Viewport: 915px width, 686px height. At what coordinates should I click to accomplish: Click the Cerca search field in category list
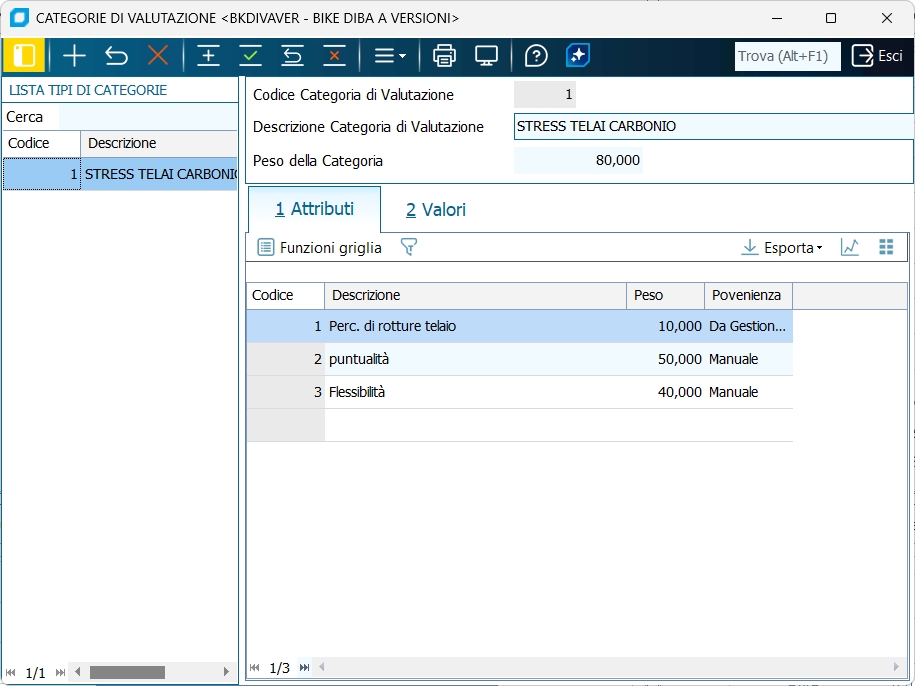(148, 117)
